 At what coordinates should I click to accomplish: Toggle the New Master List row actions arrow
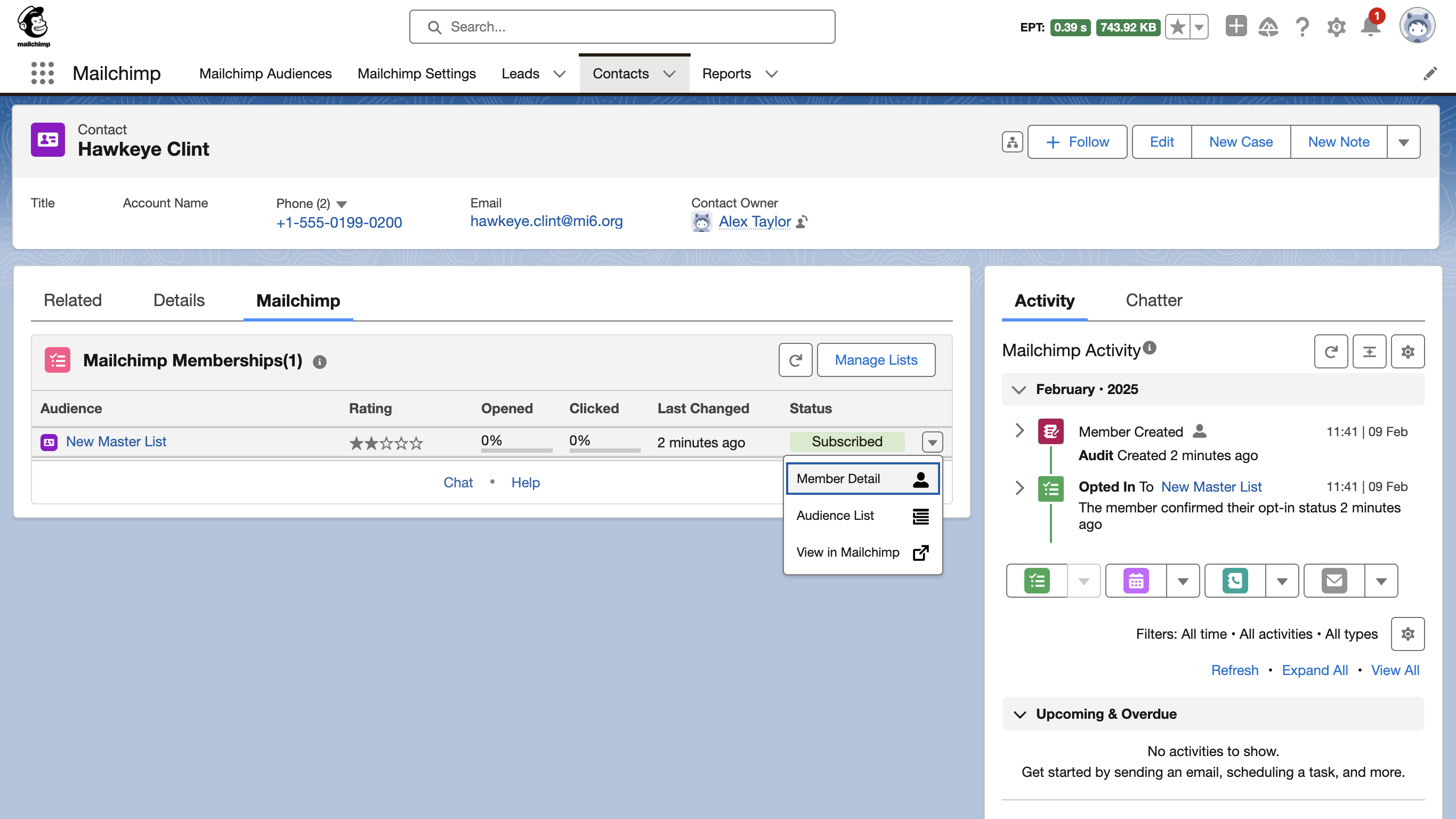pyautogui.click(x=932, y=443)
